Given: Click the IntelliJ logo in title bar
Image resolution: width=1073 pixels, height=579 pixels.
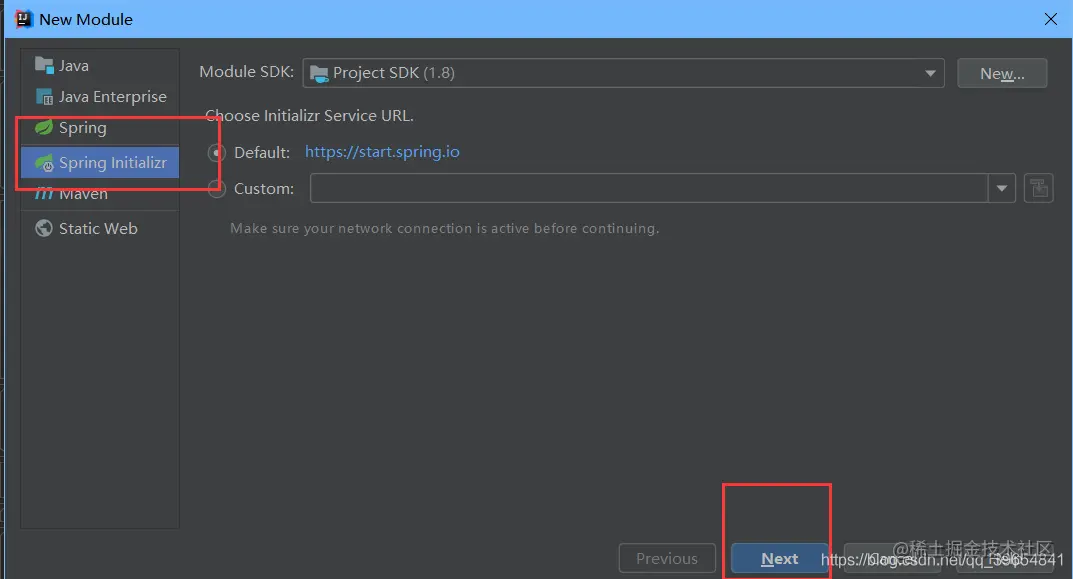Looking at the screenshot, I should click(x=23, y=19).
